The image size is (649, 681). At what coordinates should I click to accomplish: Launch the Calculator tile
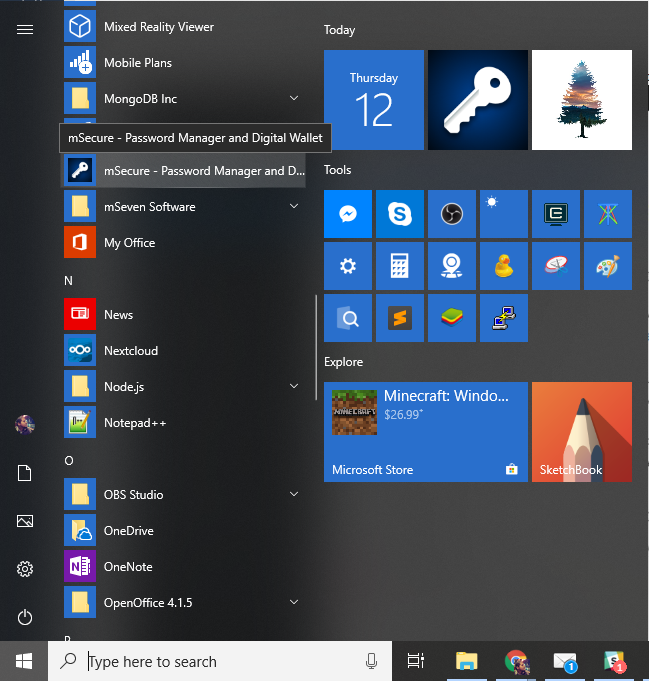[x=400, y=266]
